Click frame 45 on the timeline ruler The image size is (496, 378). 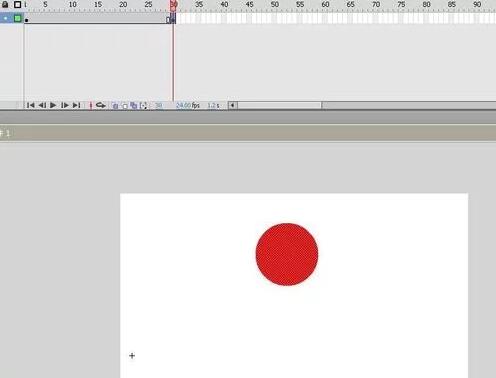(x=249, y=5)
